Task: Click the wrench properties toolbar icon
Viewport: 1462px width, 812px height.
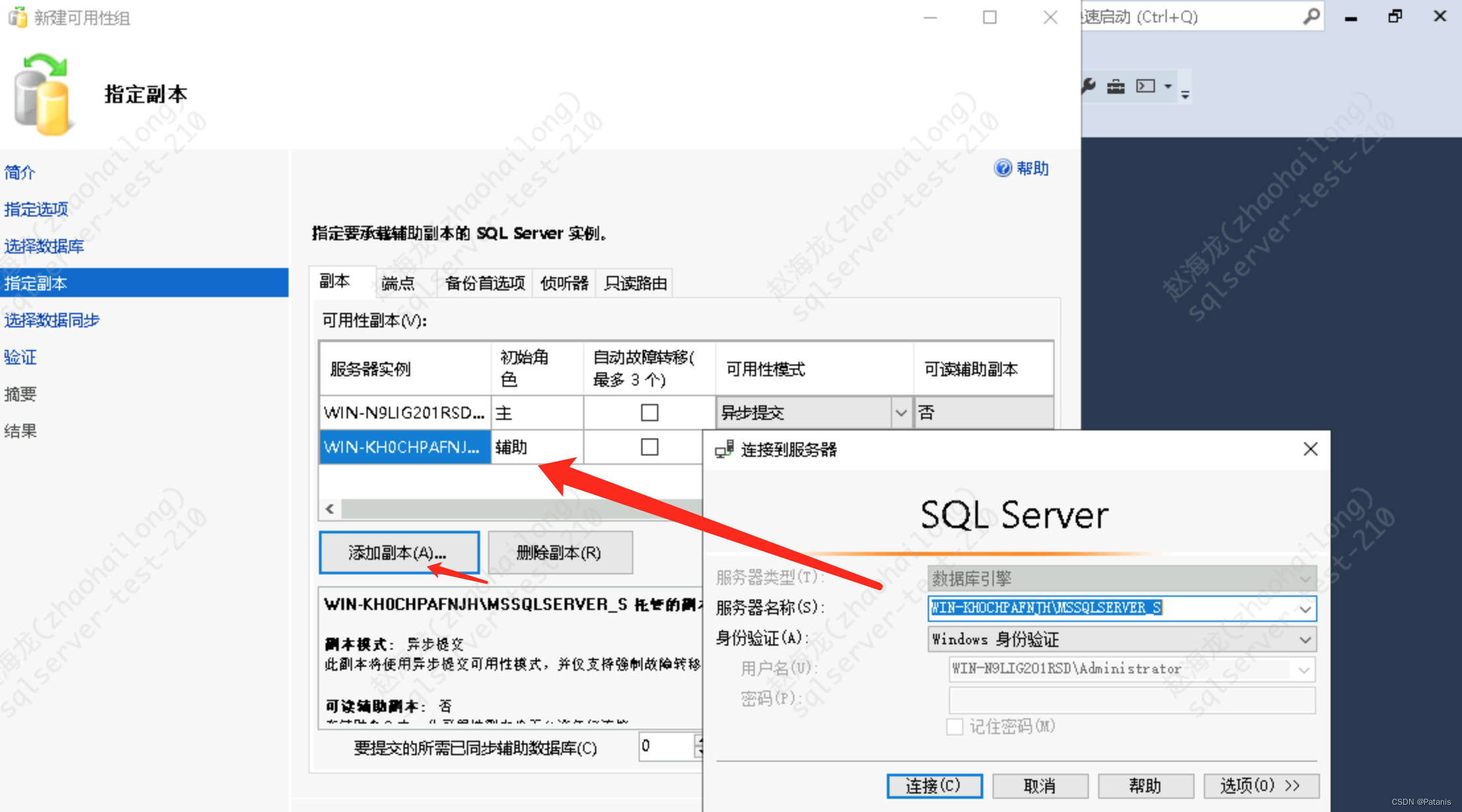Action: (x=1088, y=86)
